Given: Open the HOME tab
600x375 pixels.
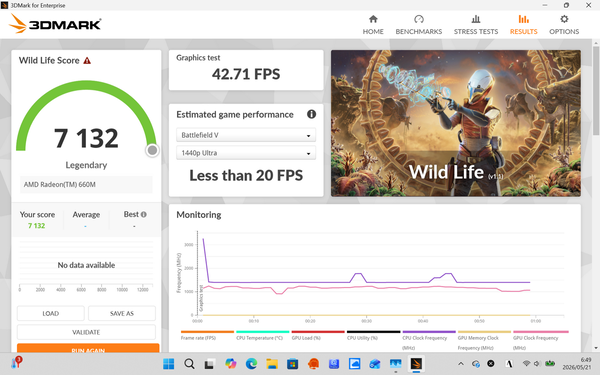Looking at the screenshot, I should pos(373,25).
